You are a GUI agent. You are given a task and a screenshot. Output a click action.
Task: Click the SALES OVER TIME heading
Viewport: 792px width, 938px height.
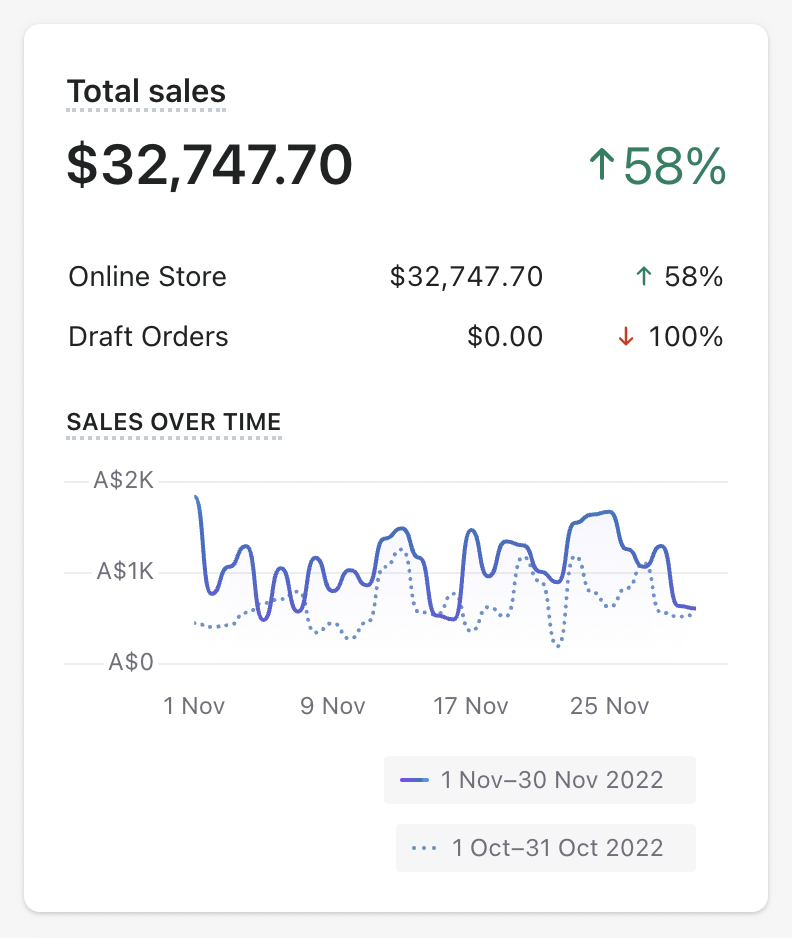(x=174, y=422)
